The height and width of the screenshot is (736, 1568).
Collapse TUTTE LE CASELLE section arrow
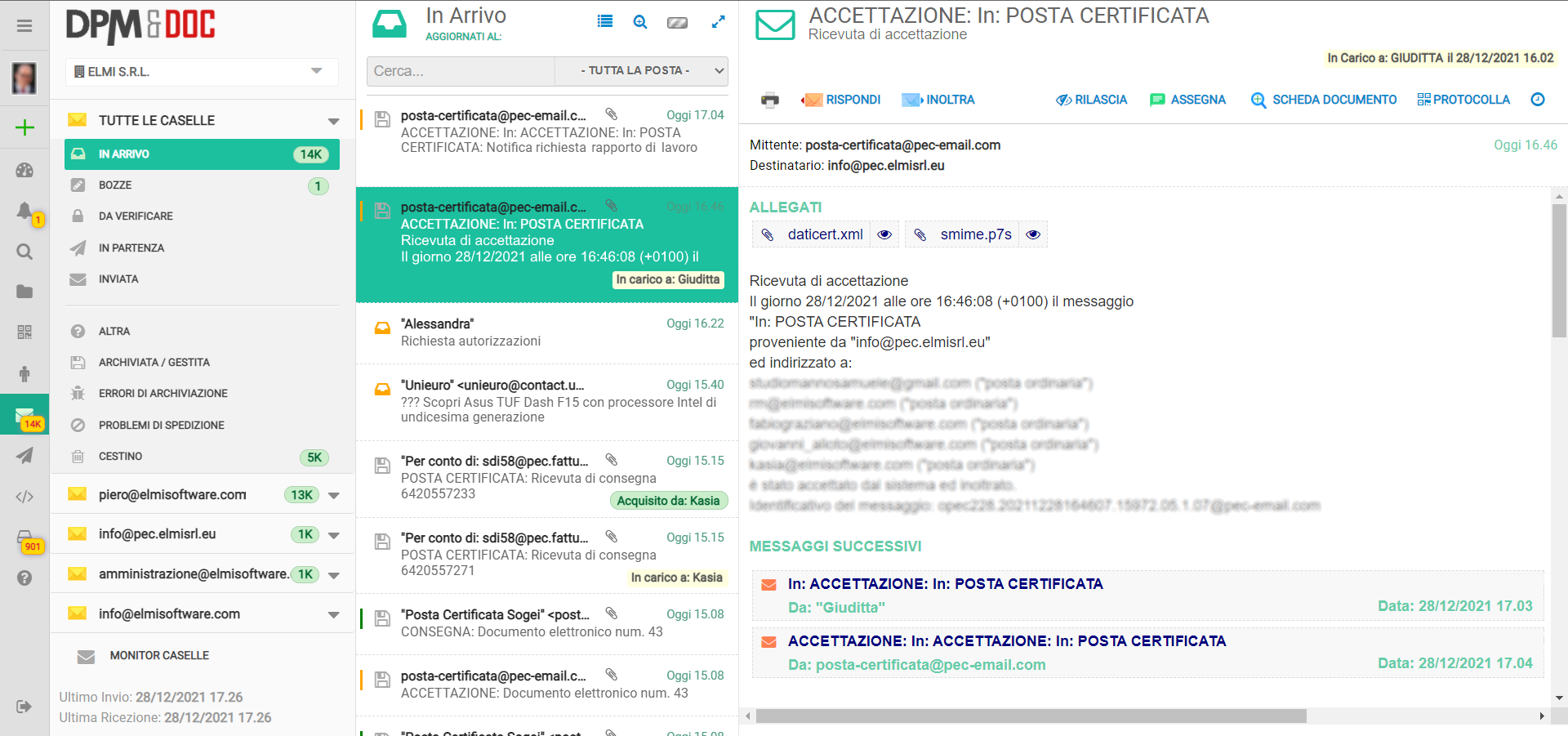[333, 122]
